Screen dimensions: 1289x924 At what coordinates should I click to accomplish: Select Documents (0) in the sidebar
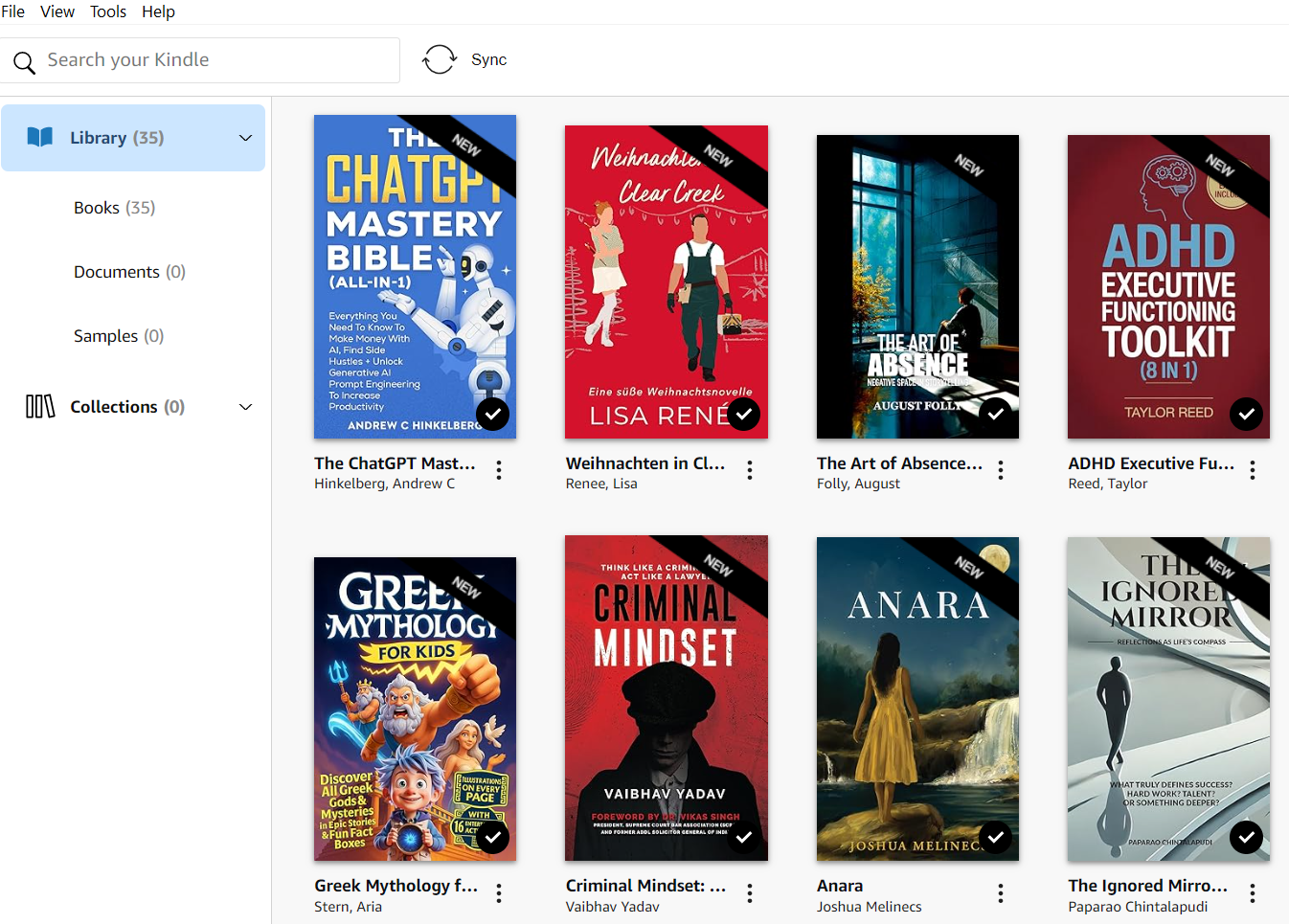tap(129, 272)
